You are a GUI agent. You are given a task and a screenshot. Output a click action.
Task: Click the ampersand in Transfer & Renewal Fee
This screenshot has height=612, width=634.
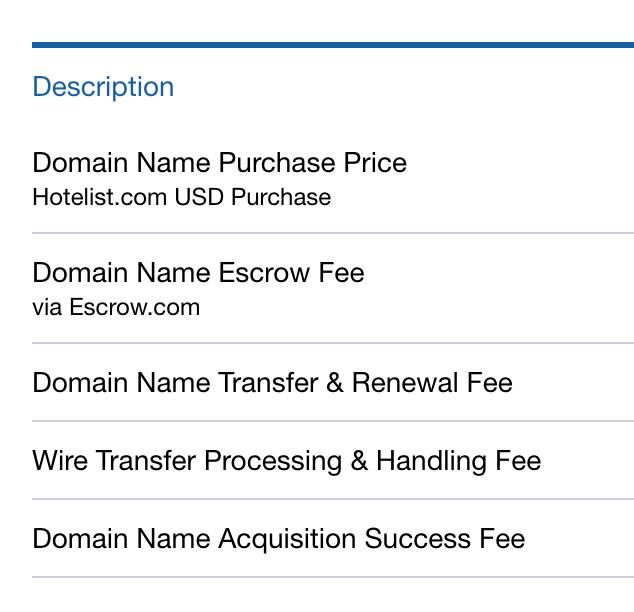334,383
